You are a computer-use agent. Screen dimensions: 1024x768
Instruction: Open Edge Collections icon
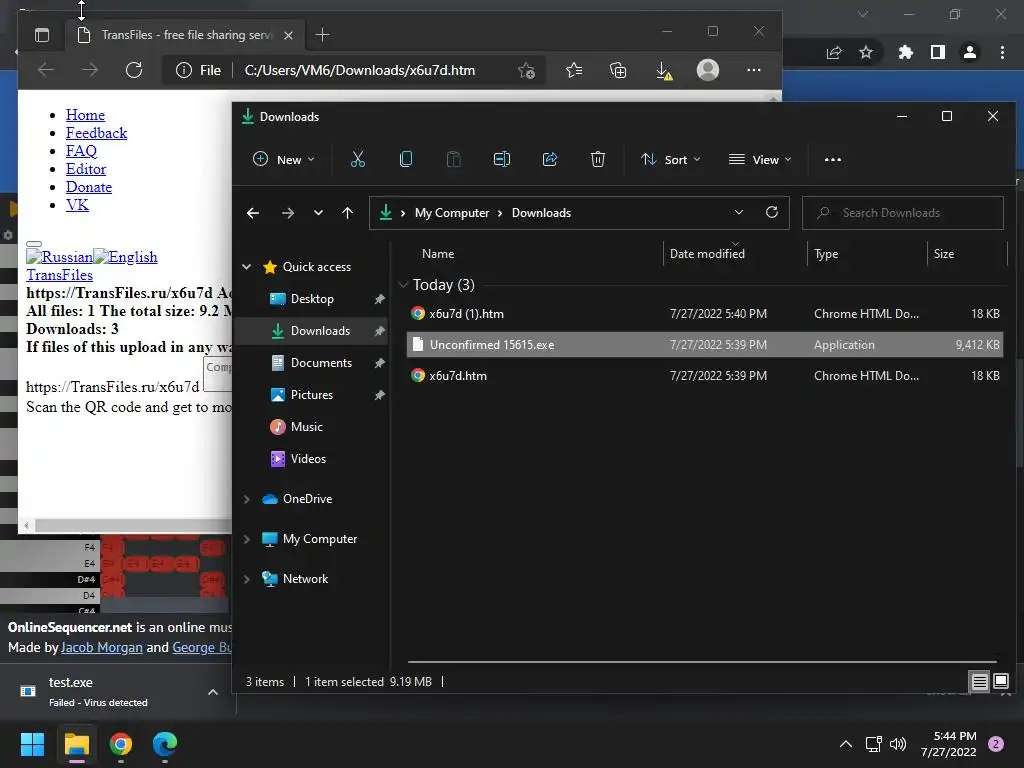click(x=618, y=70)
